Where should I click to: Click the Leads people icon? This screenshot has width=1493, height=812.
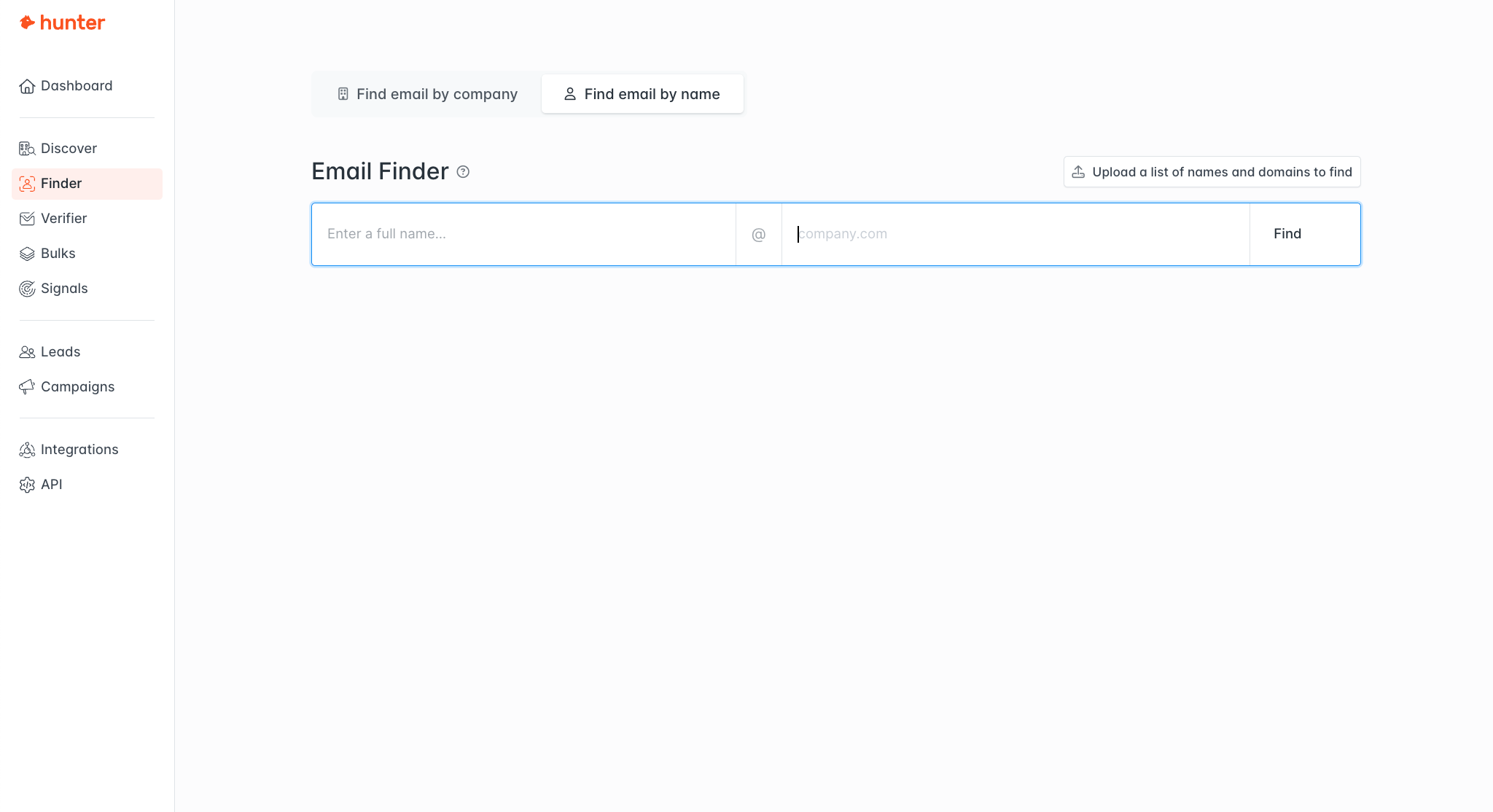pyautogui.click(x=27, y=352)
